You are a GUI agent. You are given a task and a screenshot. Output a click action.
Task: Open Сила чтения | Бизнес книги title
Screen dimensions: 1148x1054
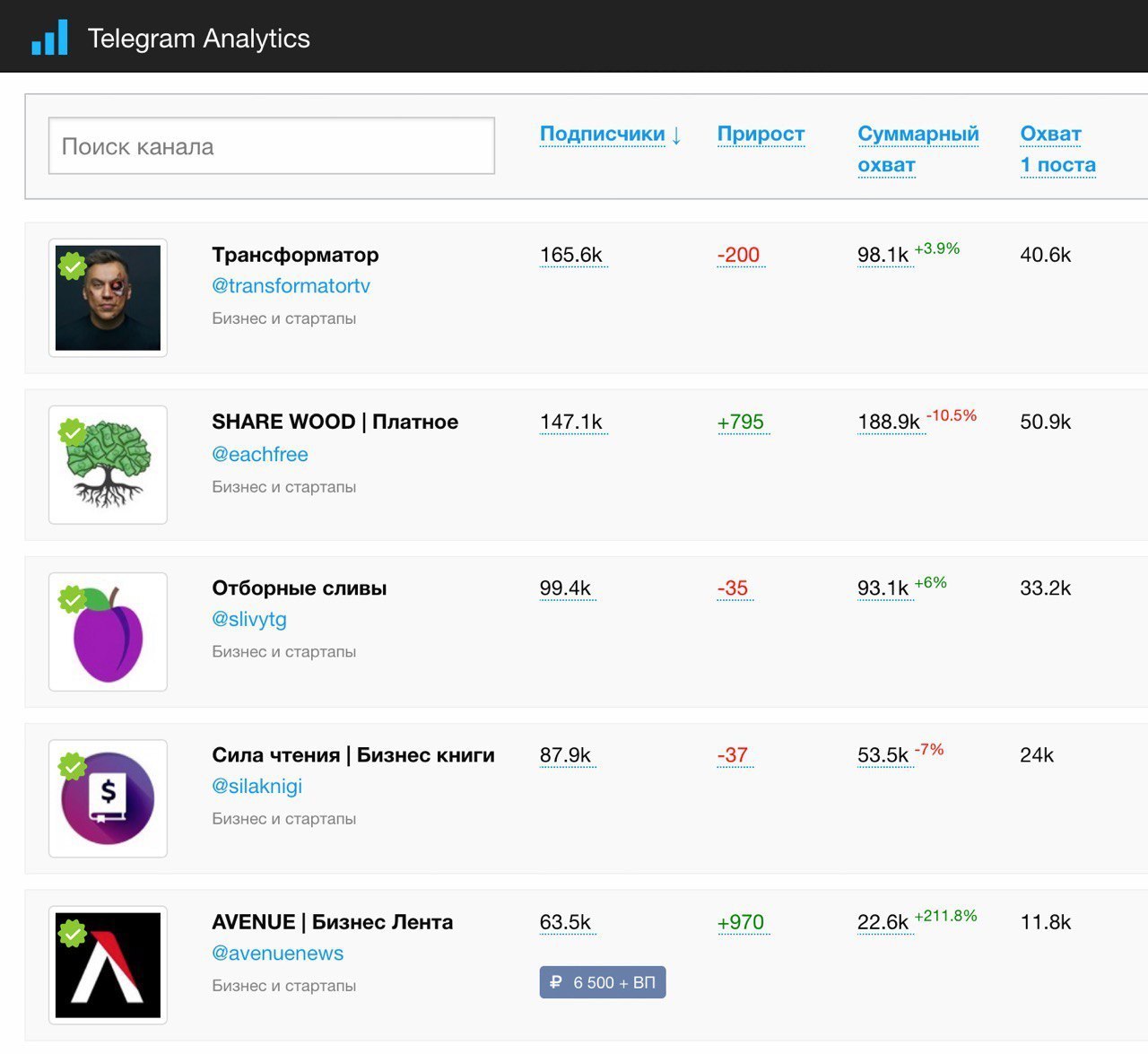(x=353, y=755)
